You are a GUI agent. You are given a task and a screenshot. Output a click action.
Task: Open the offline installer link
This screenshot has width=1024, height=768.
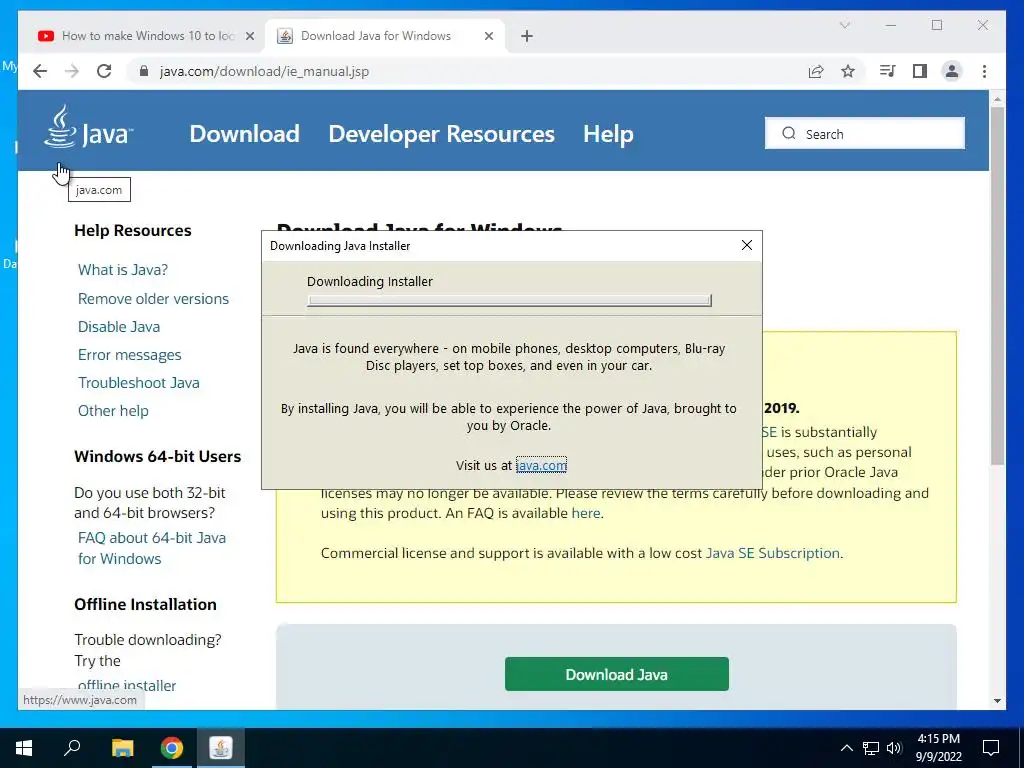click(127, 685)
